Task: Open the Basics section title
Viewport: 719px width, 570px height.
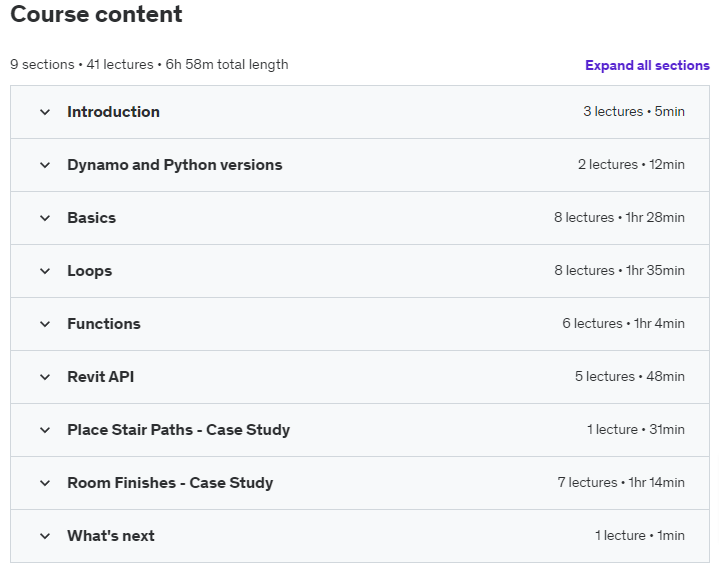Action: pos(92,218)
